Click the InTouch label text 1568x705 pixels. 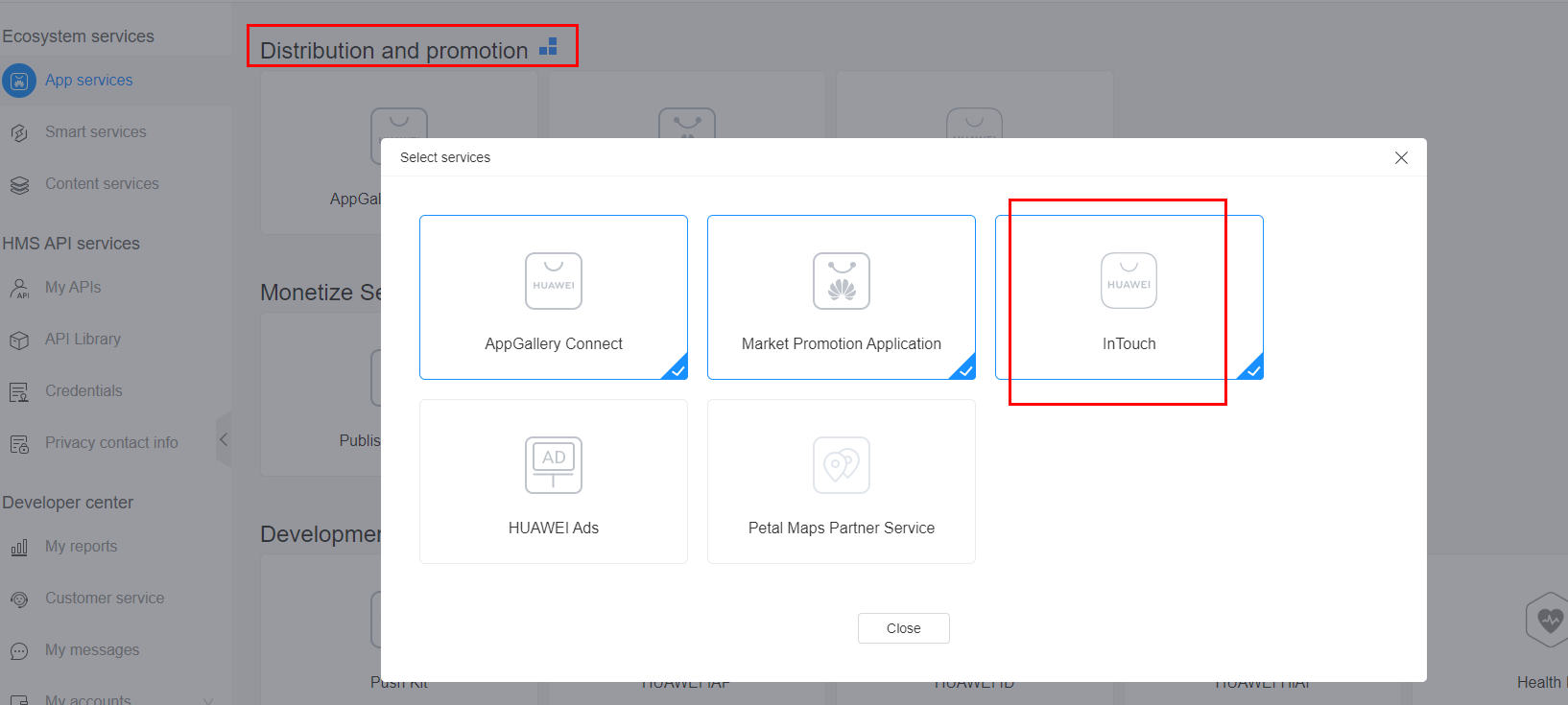(1129, 343)
